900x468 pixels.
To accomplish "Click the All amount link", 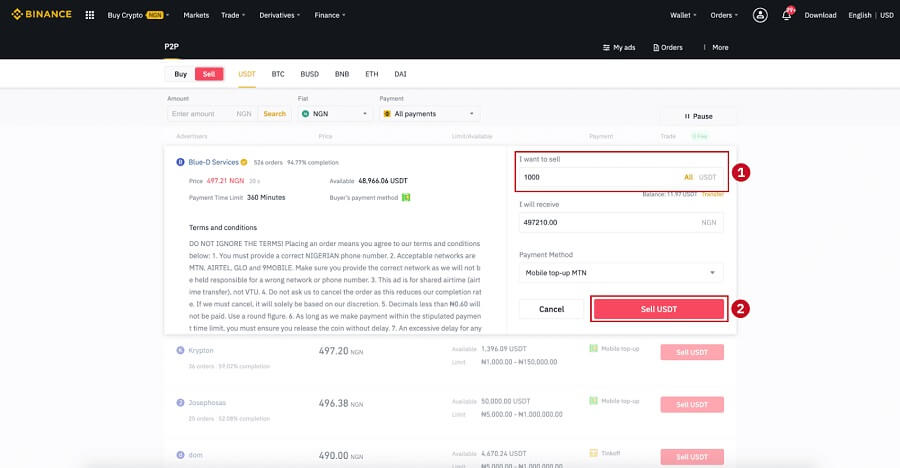I will click(x=688, y=177).
